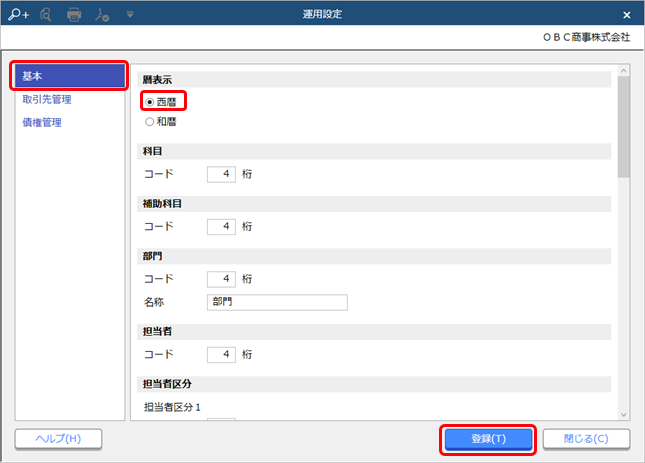Click the 補助科目 section header
645x463 pixels.
coord(374,204)
